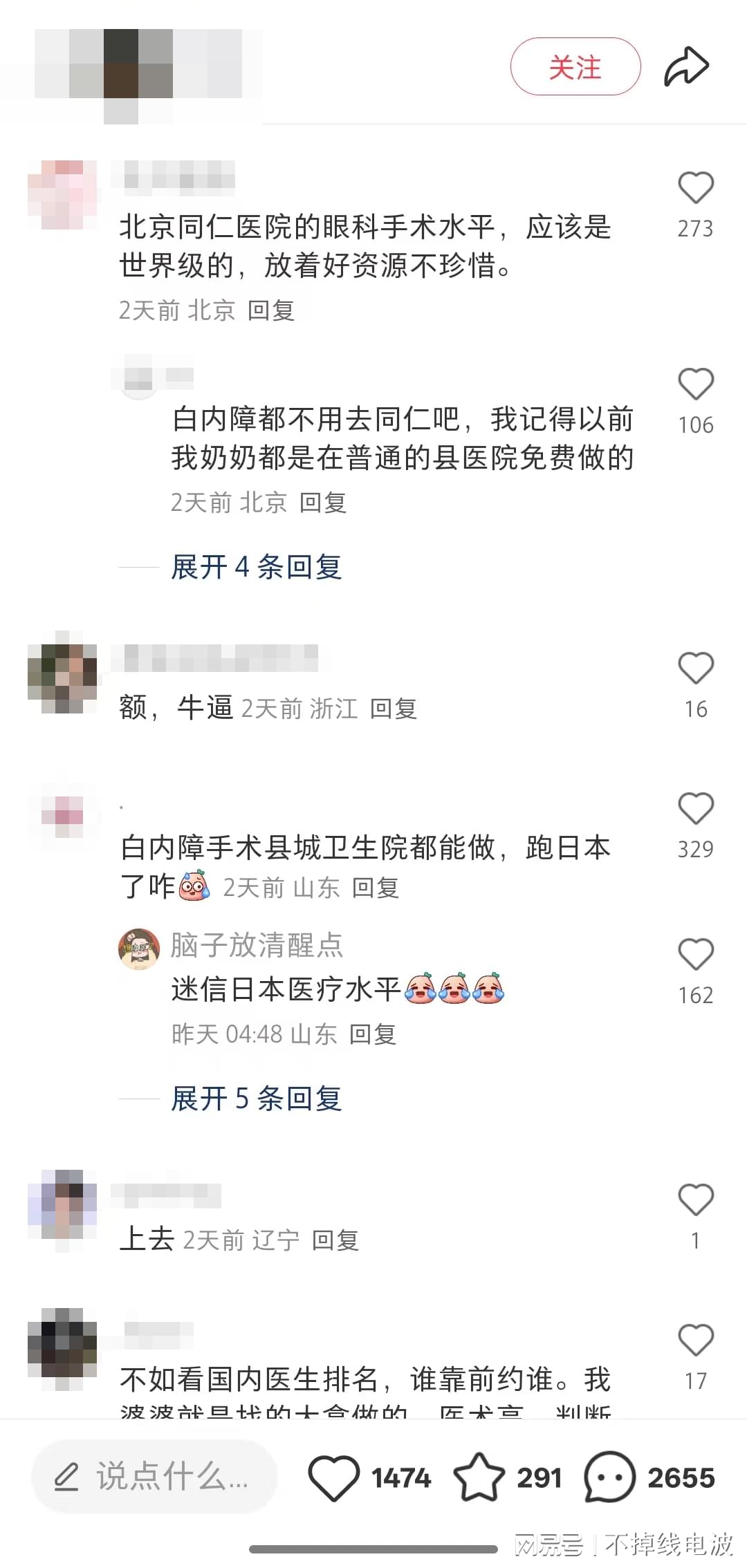Reply to the 迷信日本医疗水平 comment
The height and width of the screenshot is (1568, 747).
(x=373, y=1034)
